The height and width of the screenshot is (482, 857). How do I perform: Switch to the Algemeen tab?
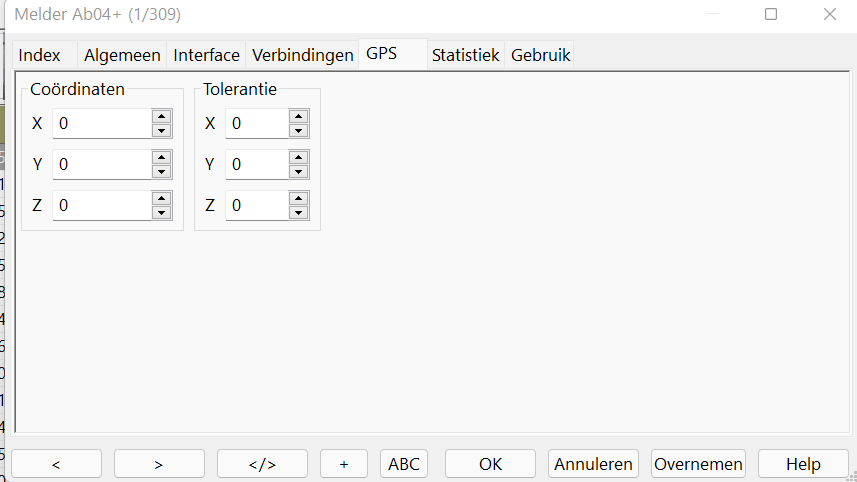pos(122,55)
